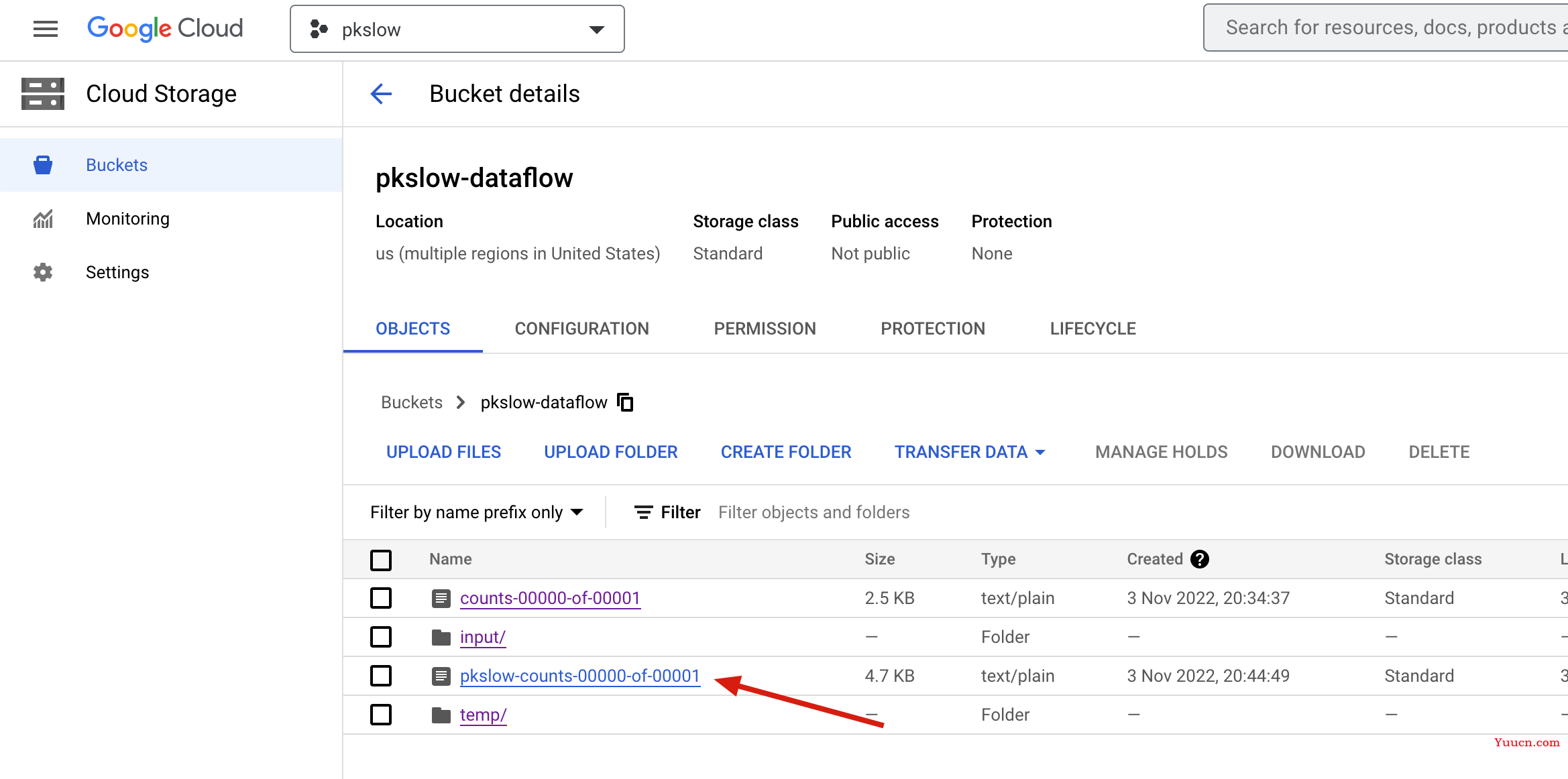This screenshot has height=779, width=1568.
Task: Expand the Transfer Data dropdown arrow
Action: [x=1040, y=453]
